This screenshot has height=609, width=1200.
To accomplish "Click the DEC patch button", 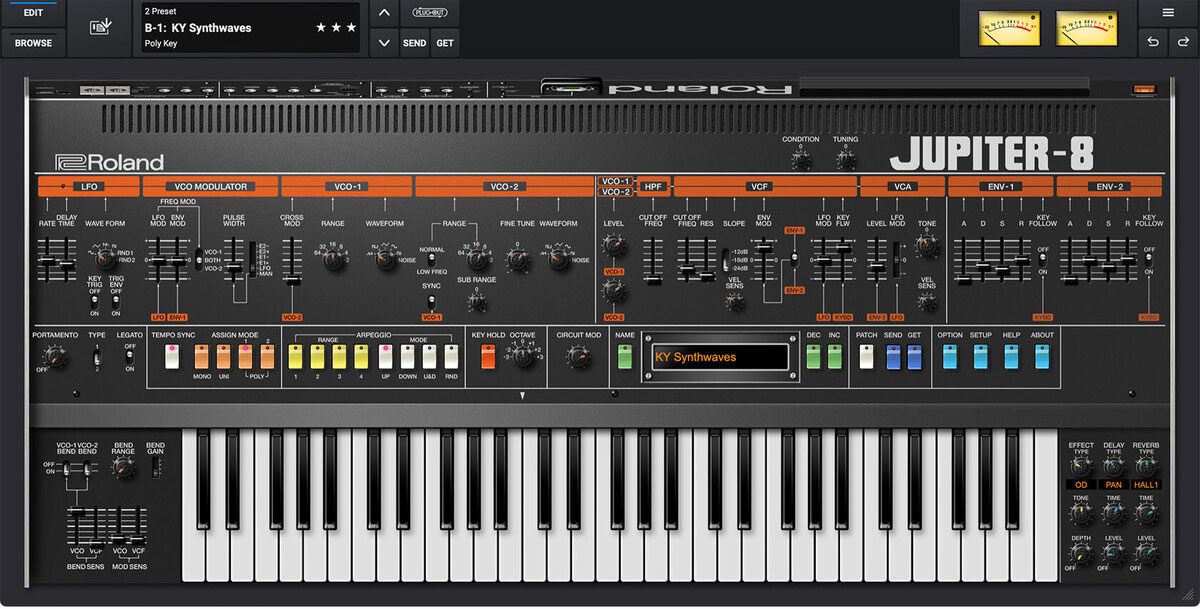I will click(x=813, y=357).
